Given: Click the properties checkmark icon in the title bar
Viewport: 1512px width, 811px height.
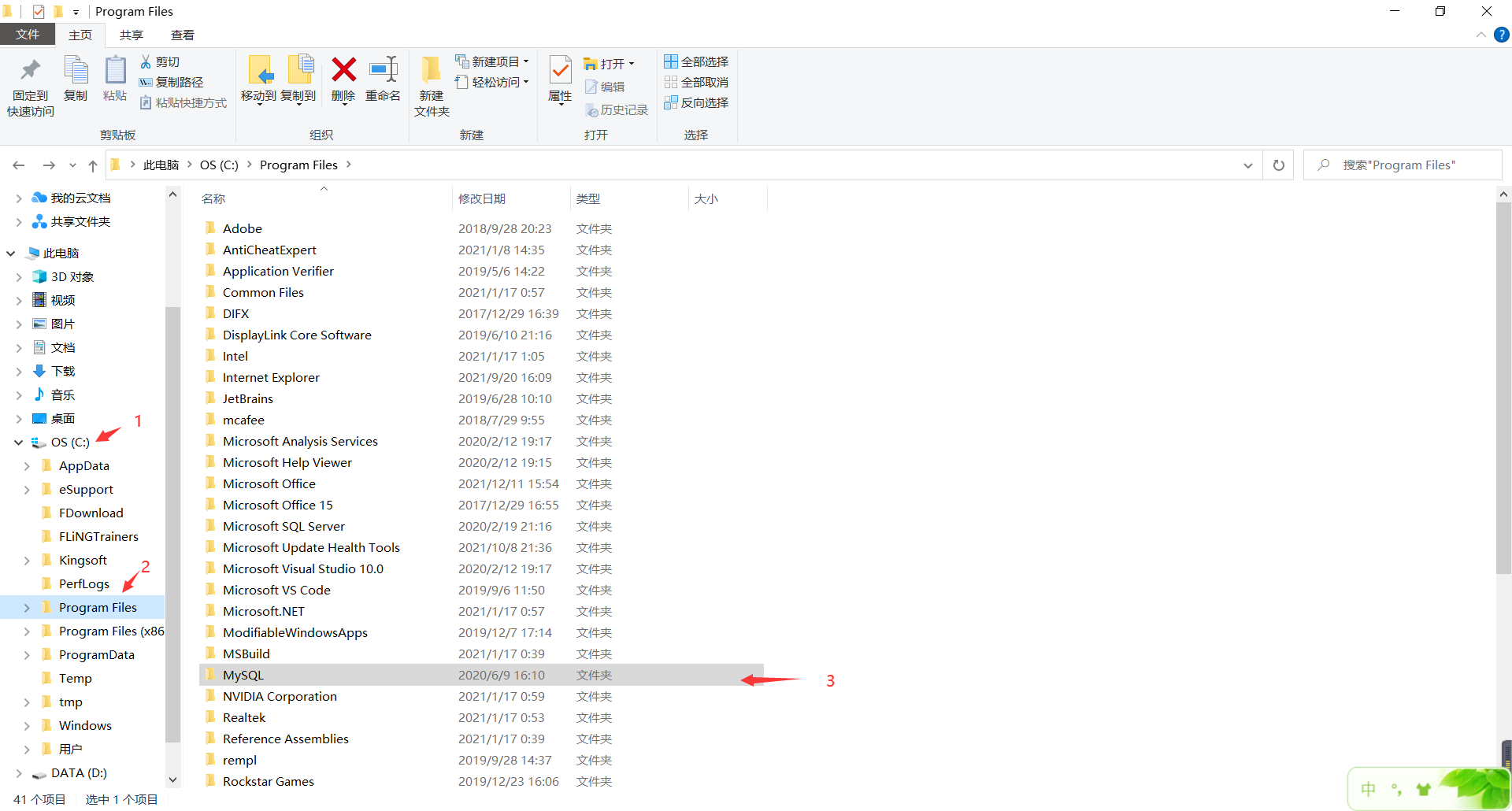Looking at the screenshot, I should click(x=39, y=12).
